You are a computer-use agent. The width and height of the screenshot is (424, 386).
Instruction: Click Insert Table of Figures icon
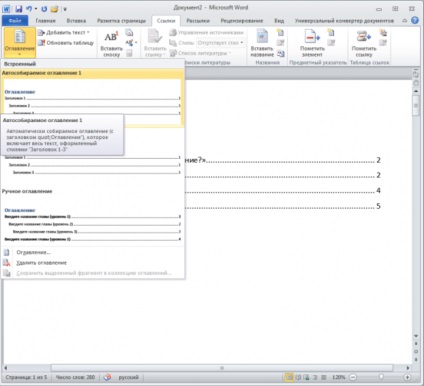(280, 33)
